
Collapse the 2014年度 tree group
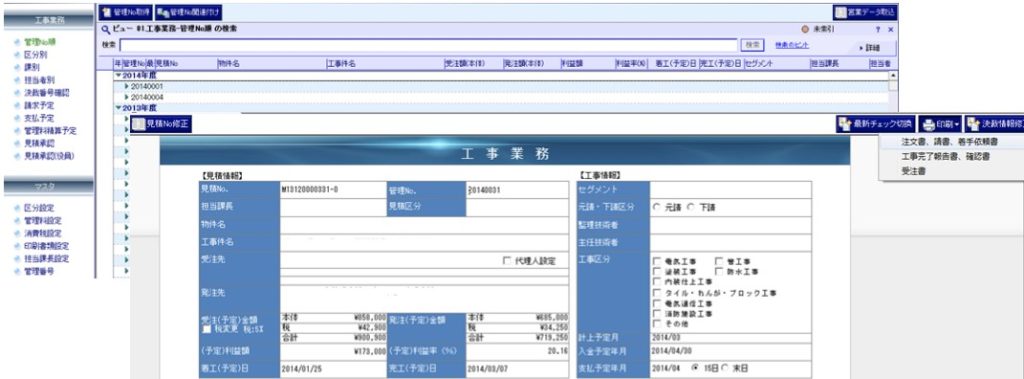click(118, 75)
